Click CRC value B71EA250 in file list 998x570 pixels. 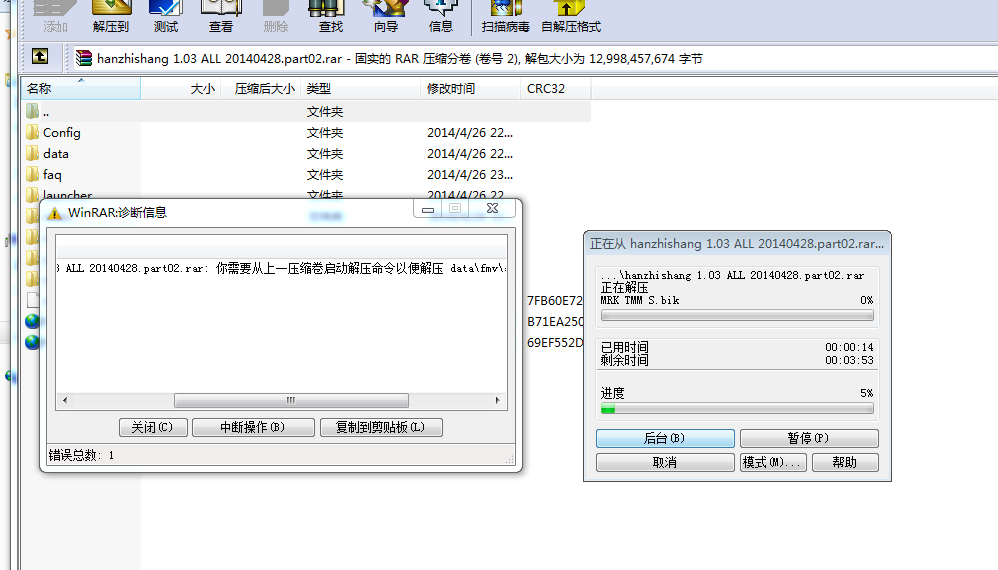(x=555, y=321)
